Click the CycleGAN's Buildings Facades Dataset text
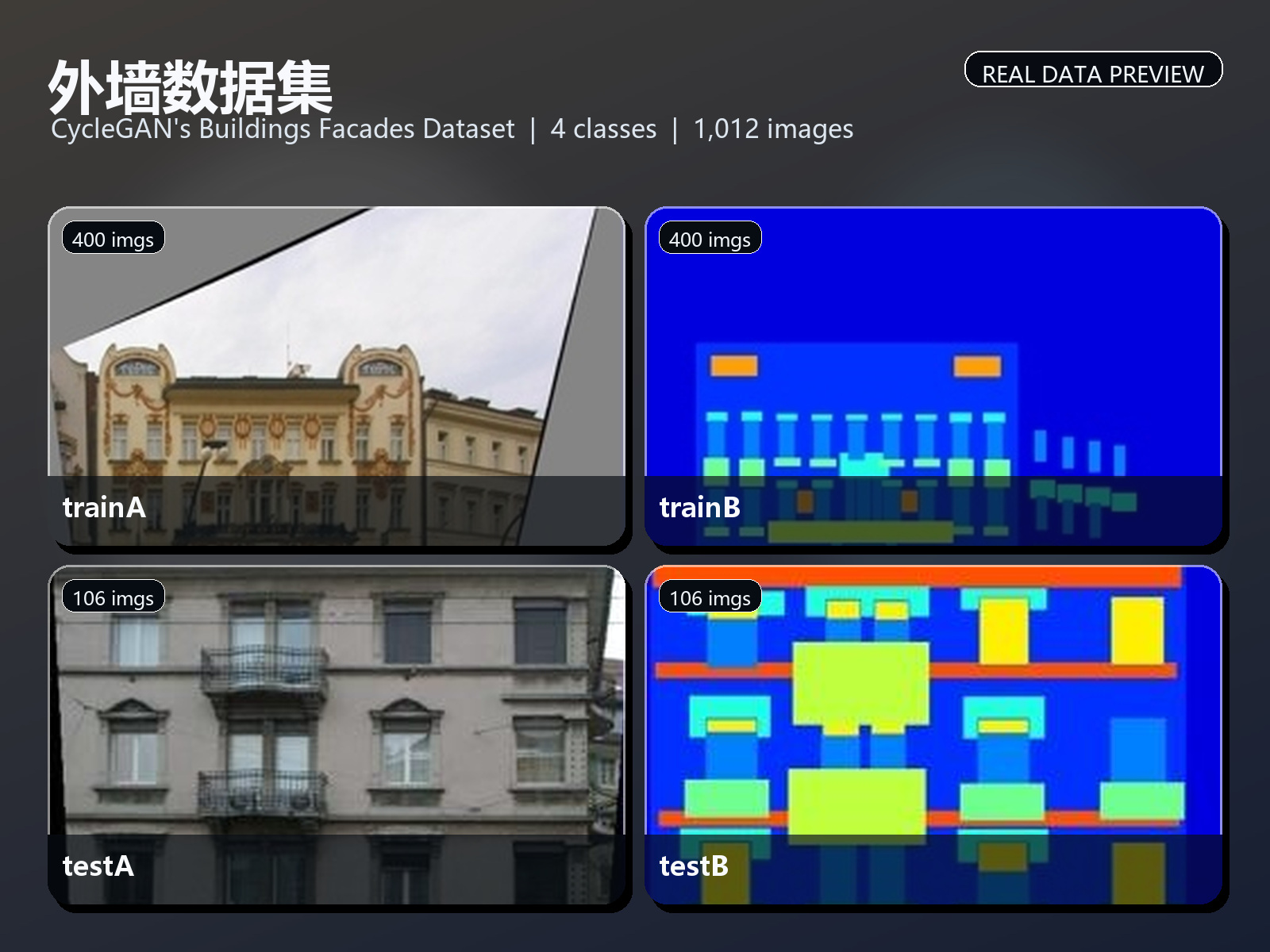 283,129
